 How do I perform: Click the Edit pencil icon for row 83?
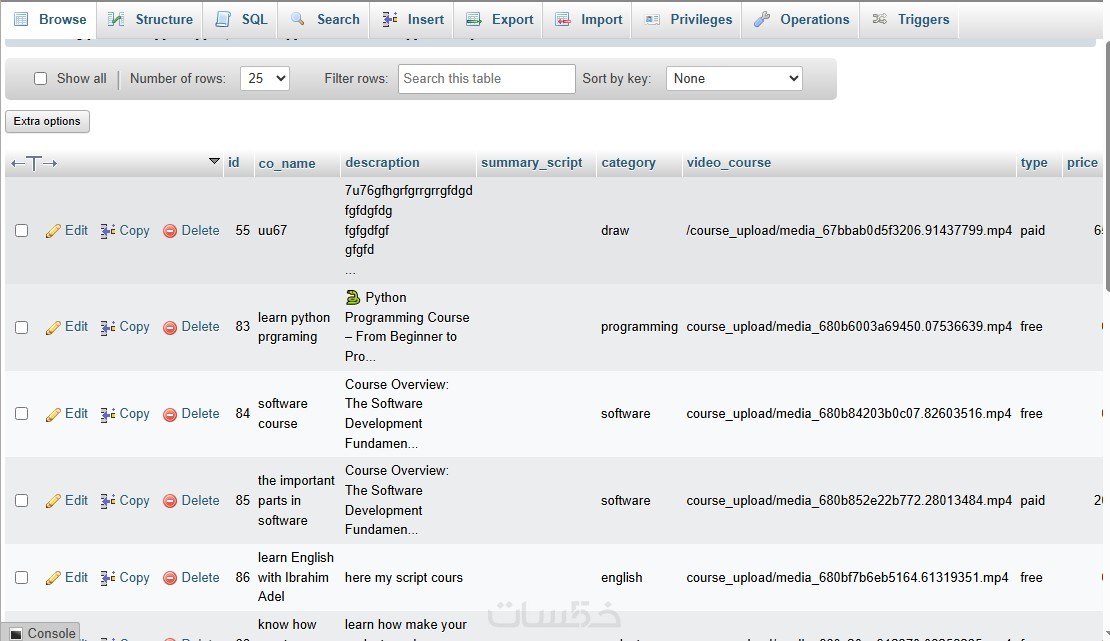point(53,327)
